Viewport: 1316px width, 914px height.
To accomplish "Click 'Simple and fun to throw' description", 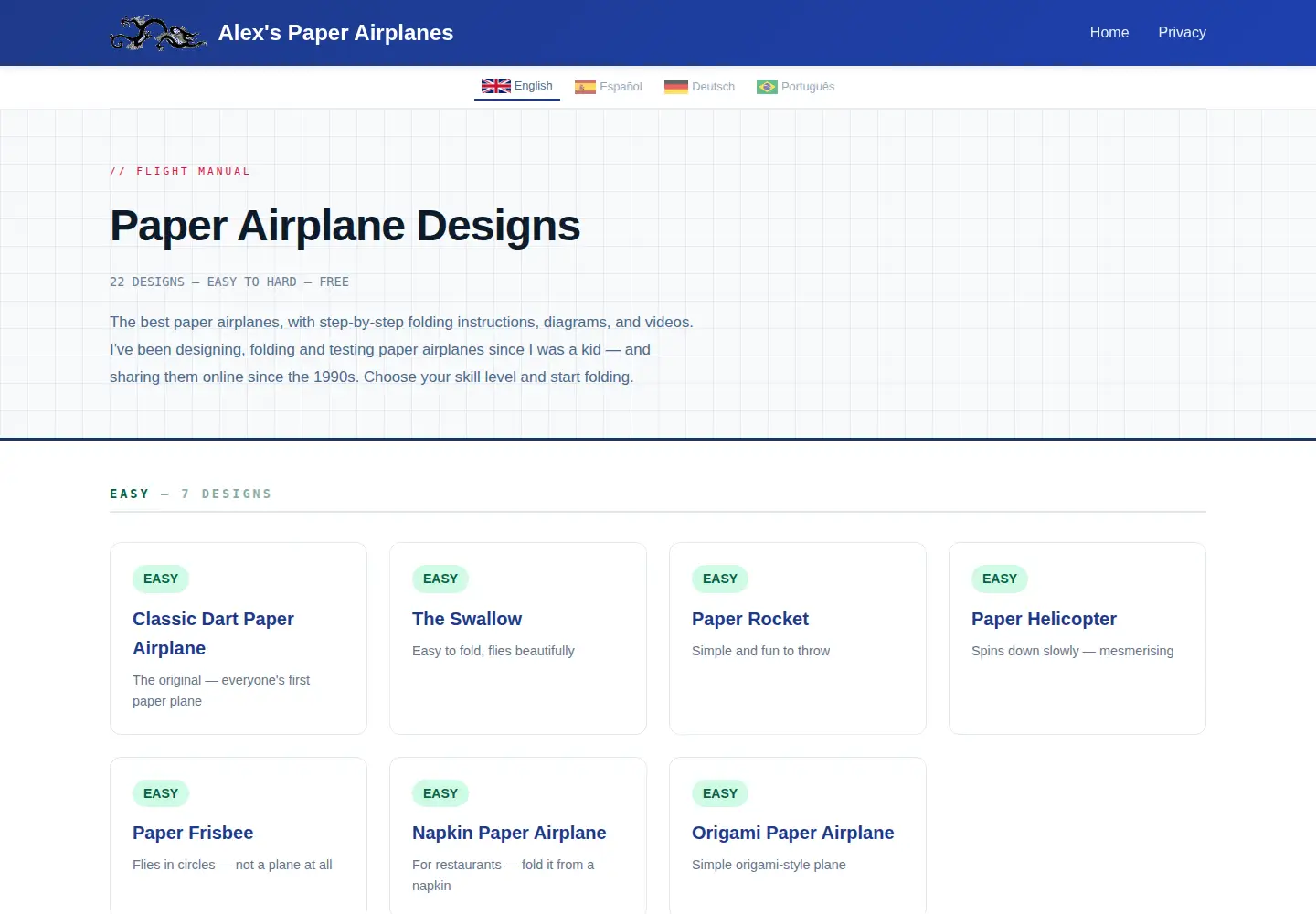I will [x=760, y=651].
